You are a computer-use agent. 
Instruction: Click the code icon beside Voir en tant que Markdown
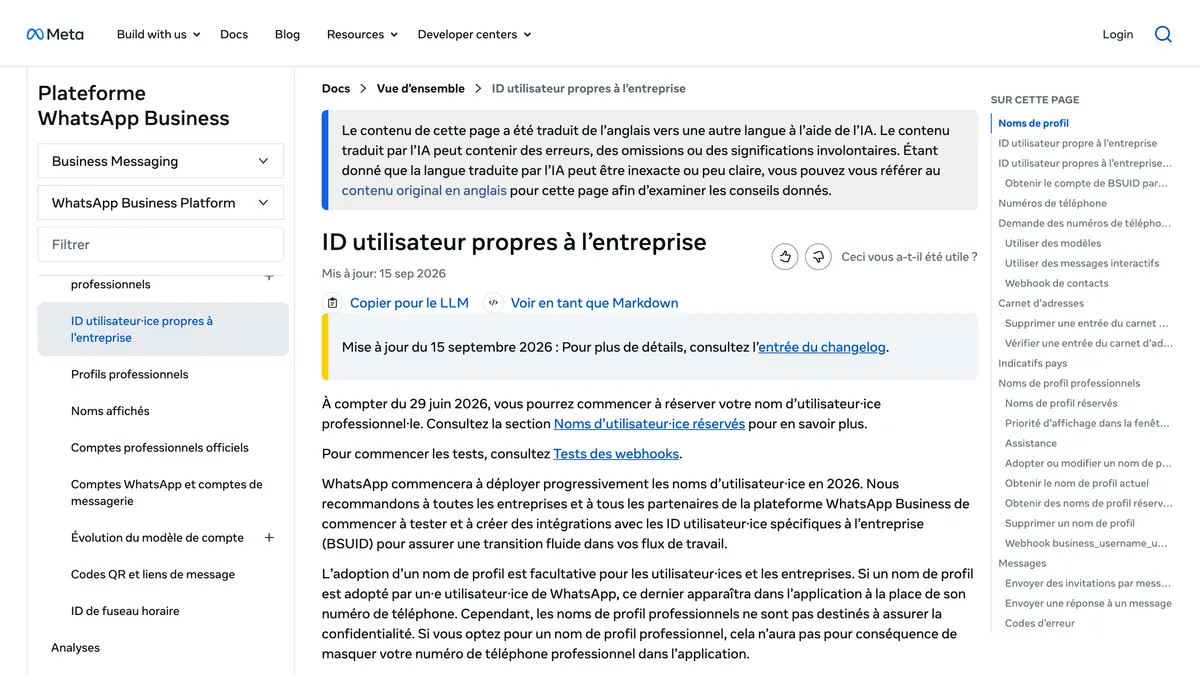click(x=492, y=303)
